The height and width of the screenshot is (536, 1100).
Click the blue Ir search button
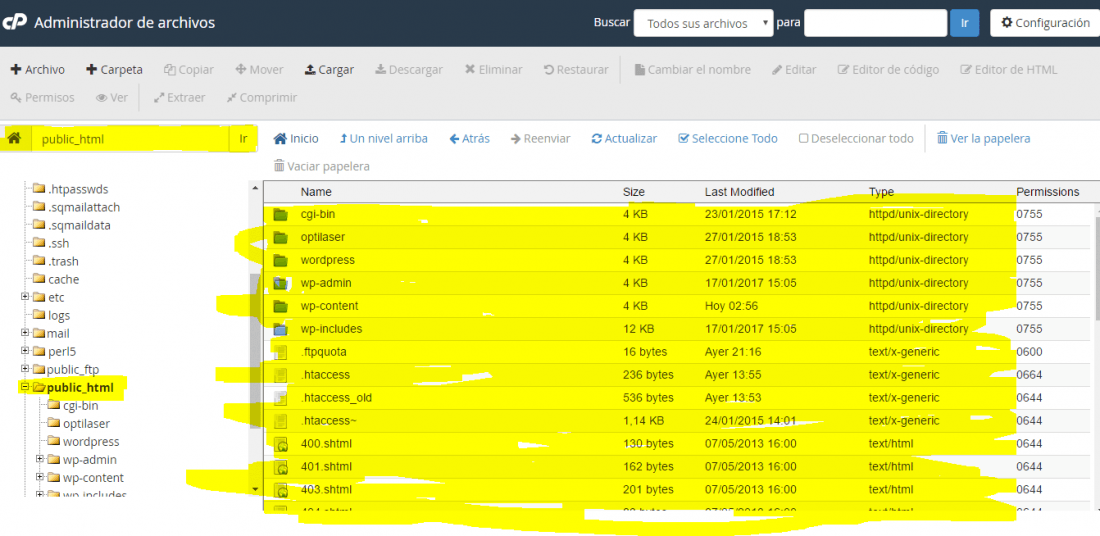pos(965,23)
